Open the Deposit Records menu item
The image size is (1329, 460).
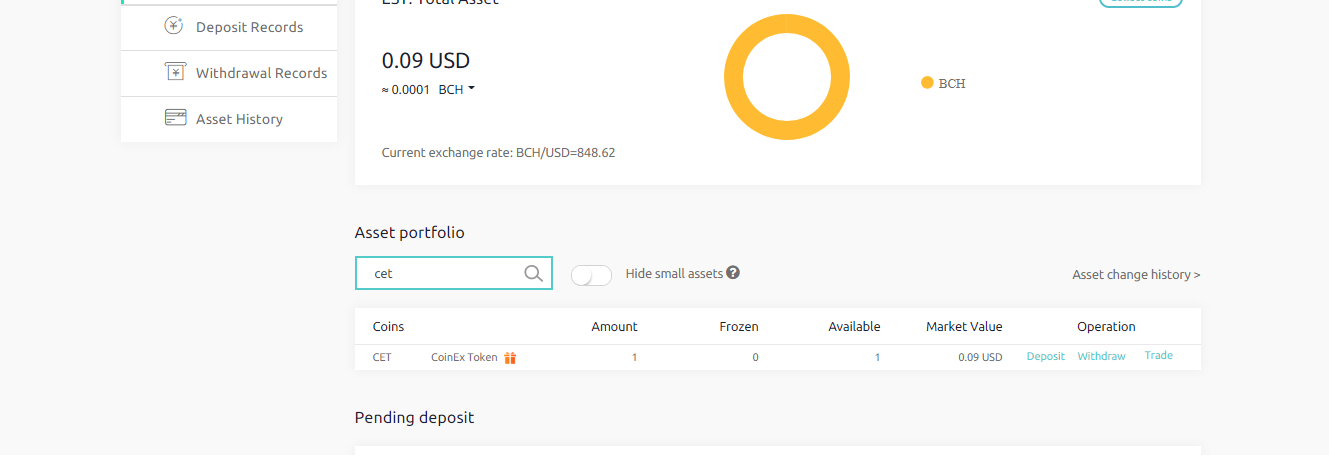[249, 27]
